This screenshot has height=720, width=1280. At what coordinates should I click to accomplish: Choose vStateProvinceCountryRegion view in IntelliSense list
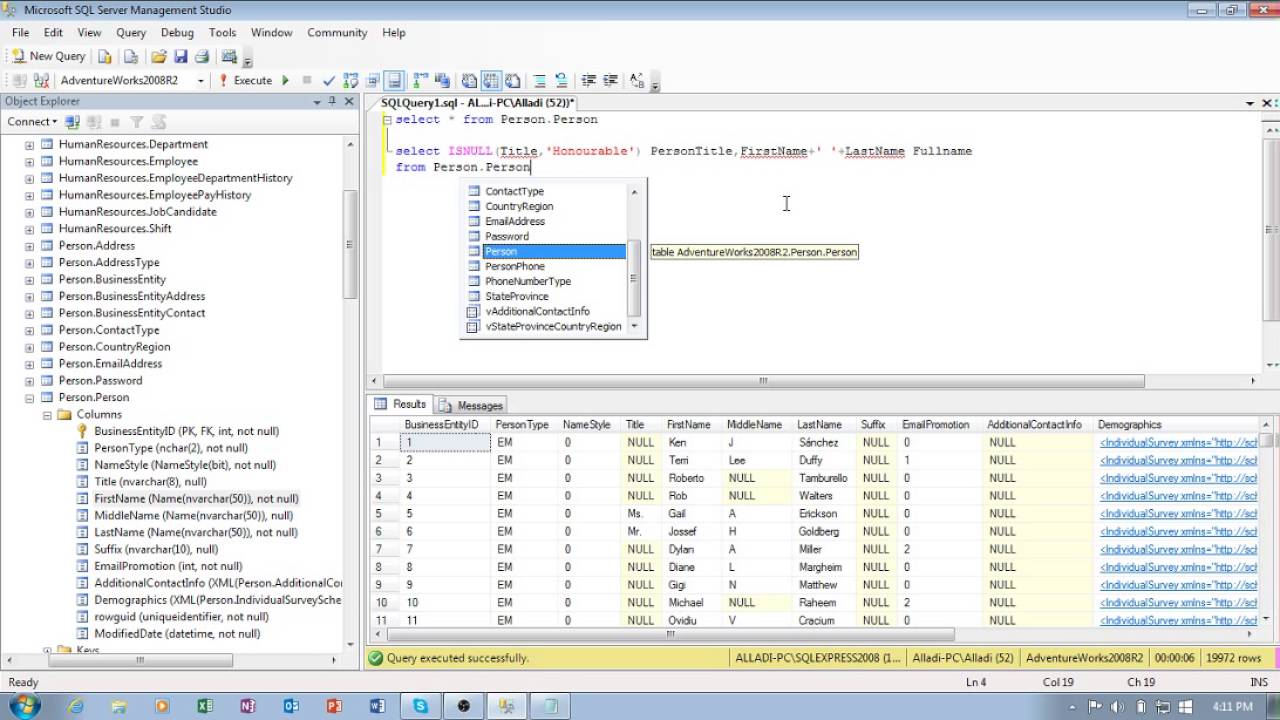point(553,326)
